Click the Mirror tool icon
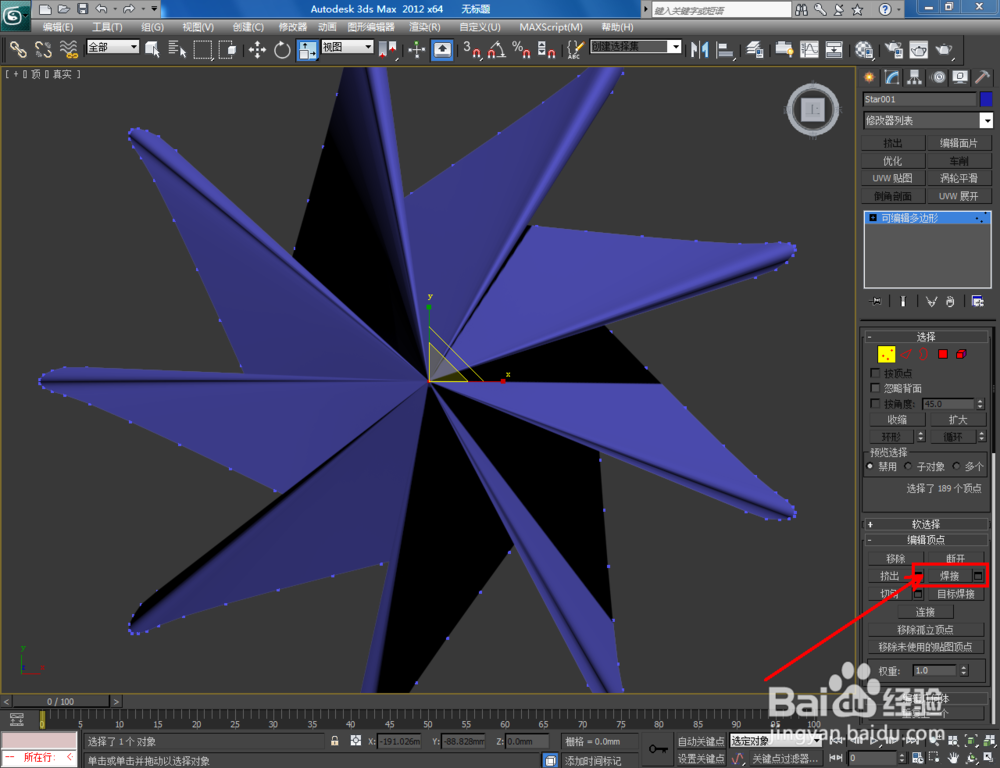This screenshot has width=1000, height=768. click(700, 49)
